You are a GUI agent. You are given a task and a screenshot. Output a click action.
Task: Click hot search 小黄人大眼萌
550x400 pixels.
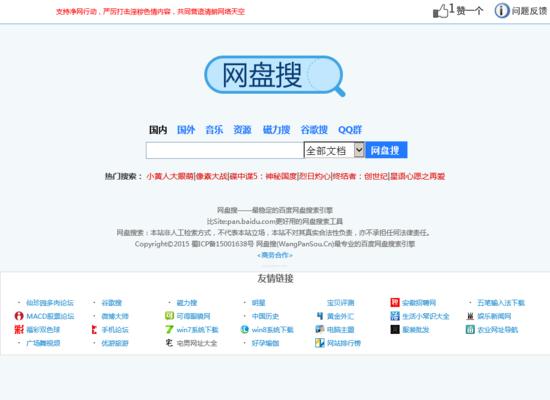pyautogui.click(x=170, y=176)
